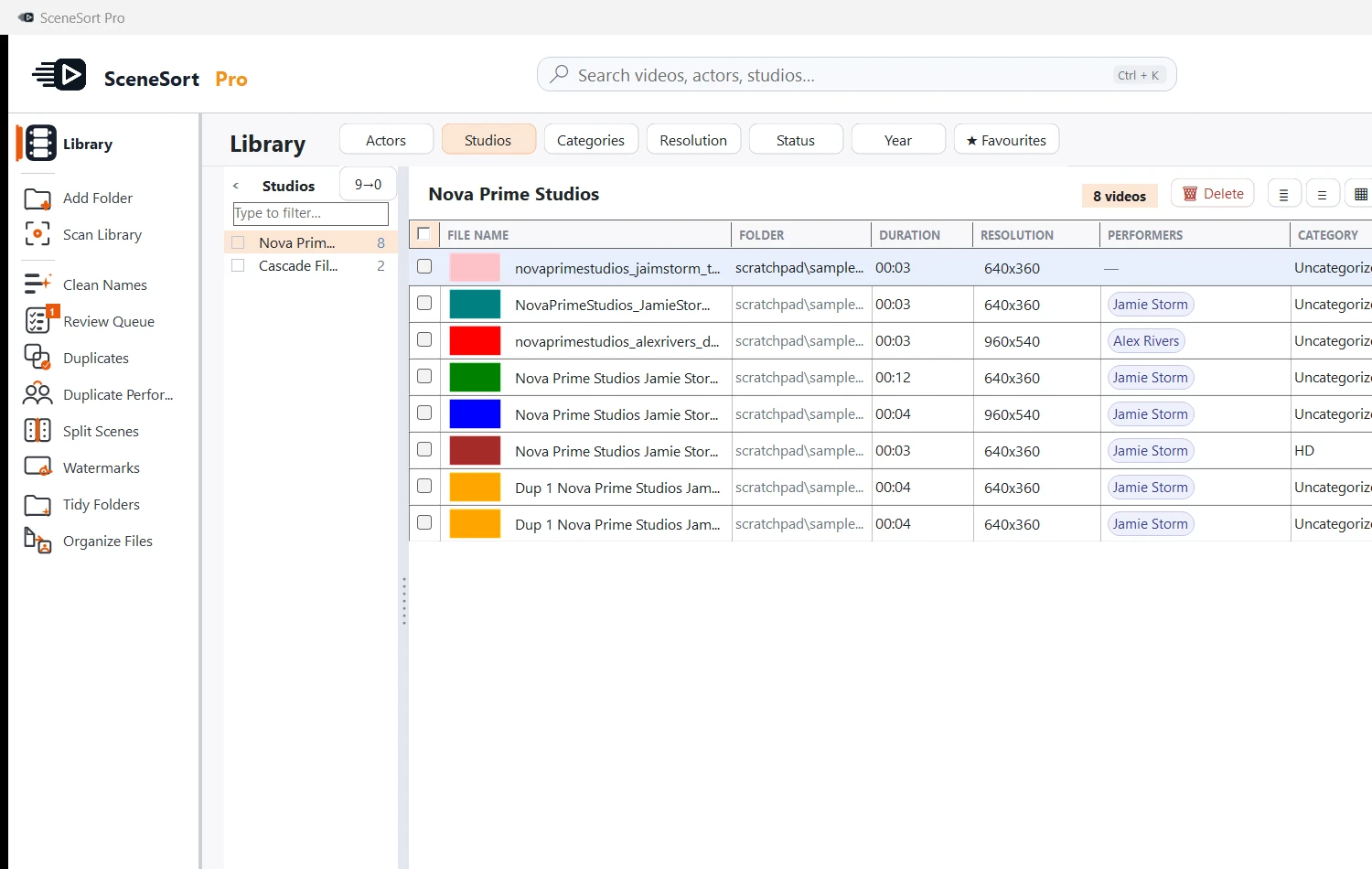
Task: Tick the Nova Prime studio filter checkbox
Action: [x=238, y=242]
